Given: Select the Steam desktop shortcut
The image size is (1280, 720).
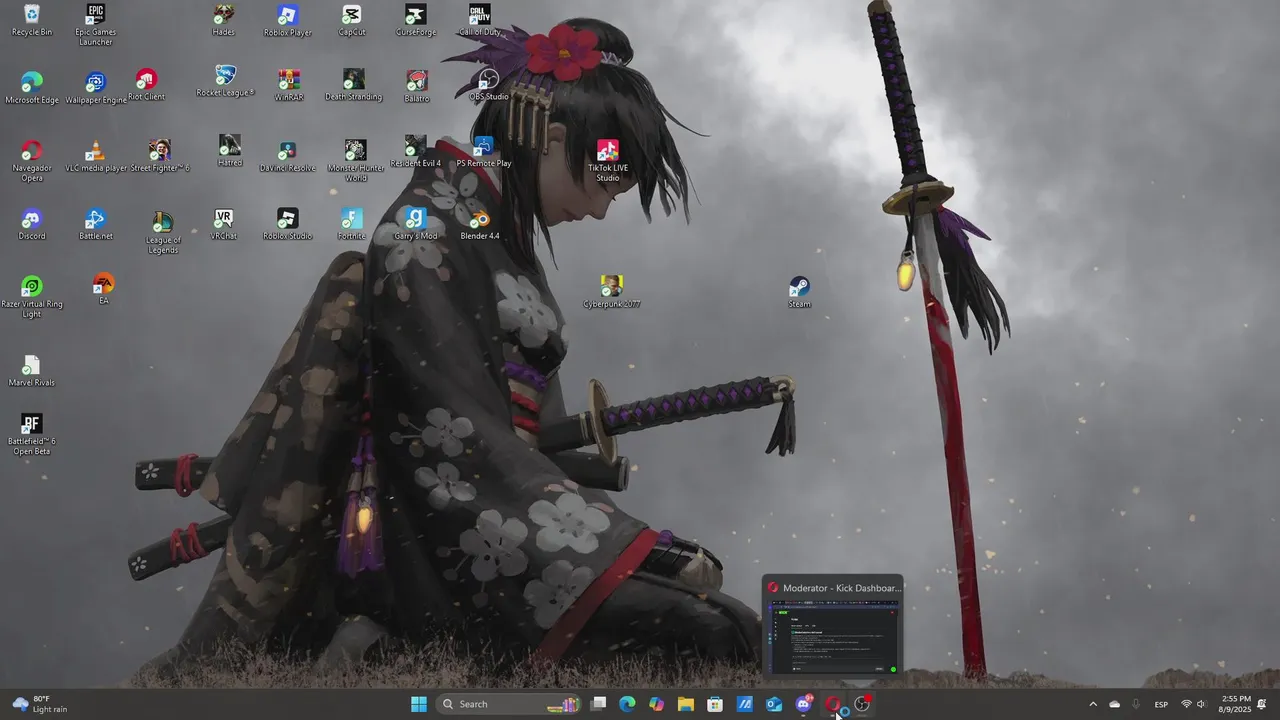Looking at the screenshot, I should point(800,292).
